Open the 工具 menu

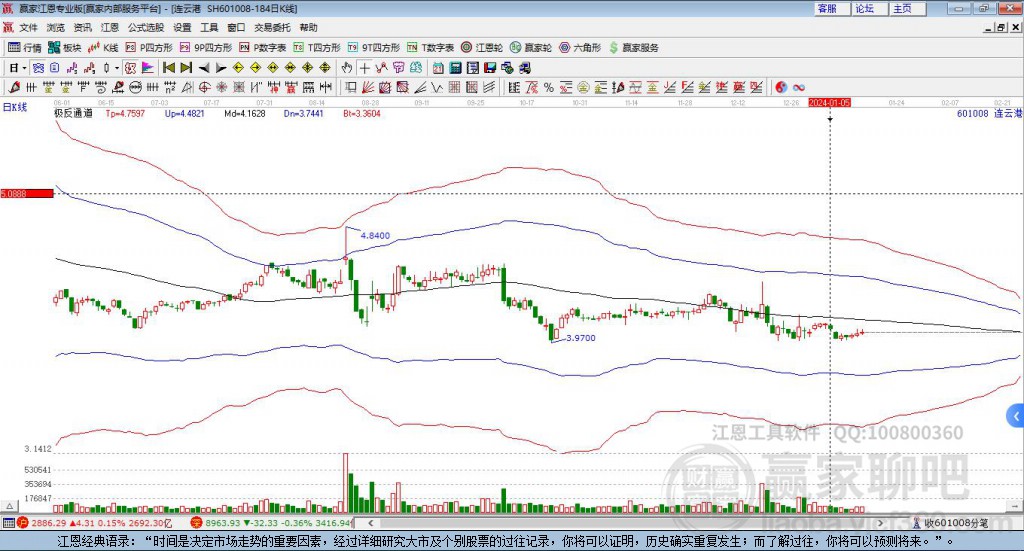[x=209, y=27]
